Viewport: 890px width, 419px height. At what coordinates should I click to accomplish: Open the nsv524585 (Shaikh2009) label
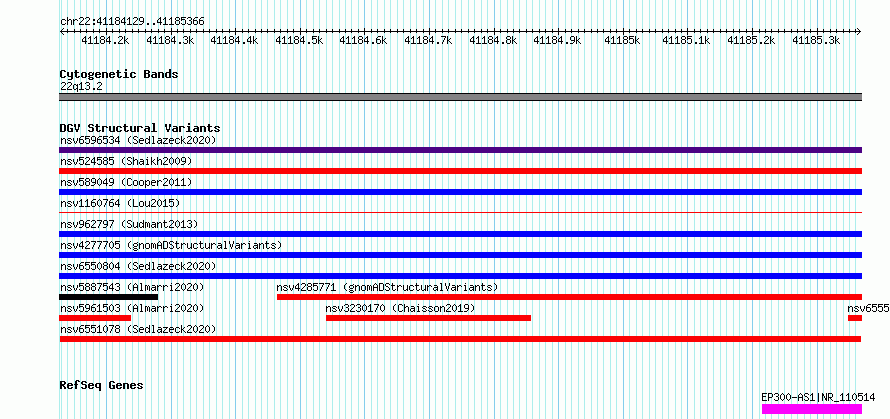click(126, 161)
